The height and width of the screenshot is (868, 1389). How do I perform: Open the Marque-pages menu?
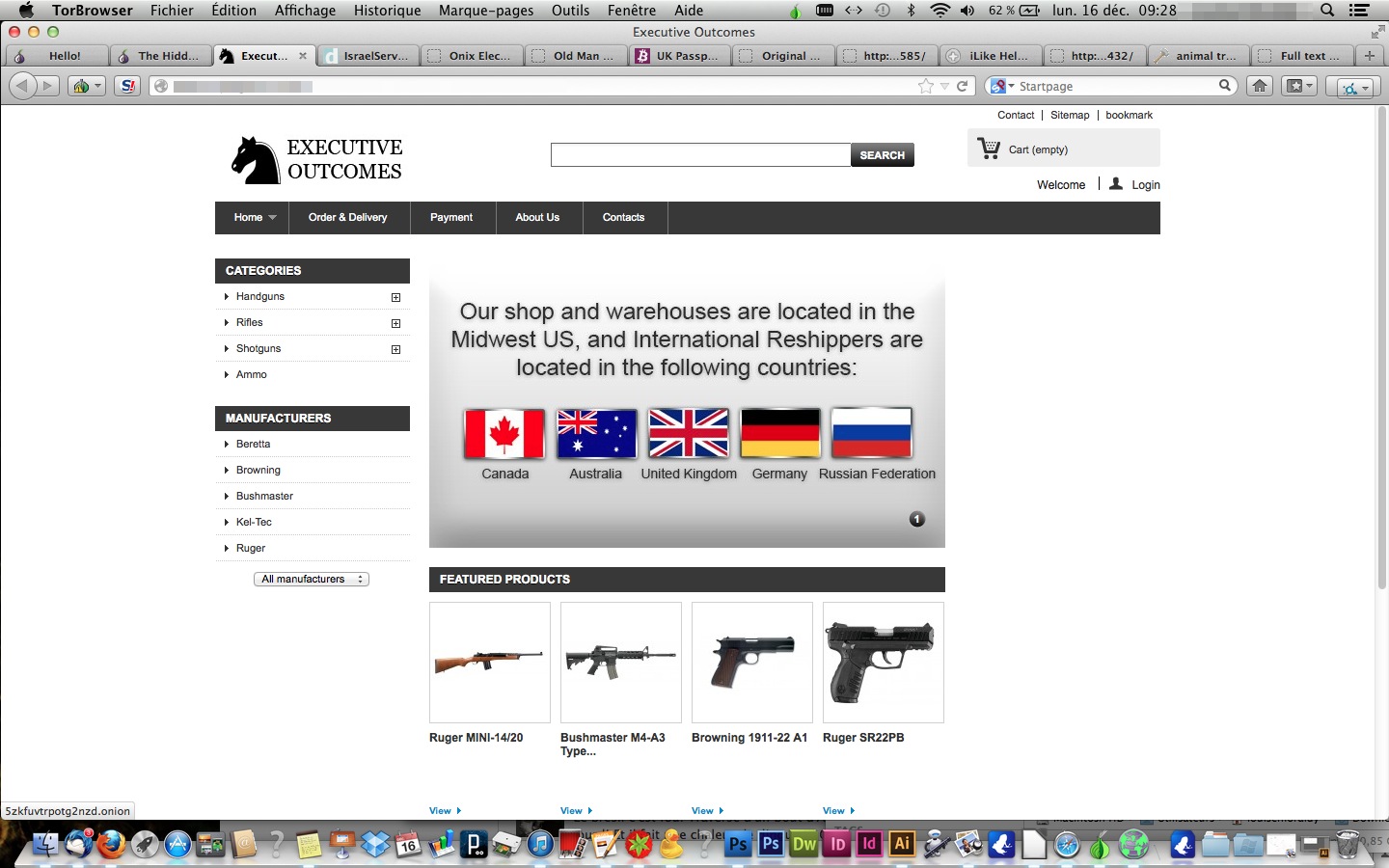486,10
